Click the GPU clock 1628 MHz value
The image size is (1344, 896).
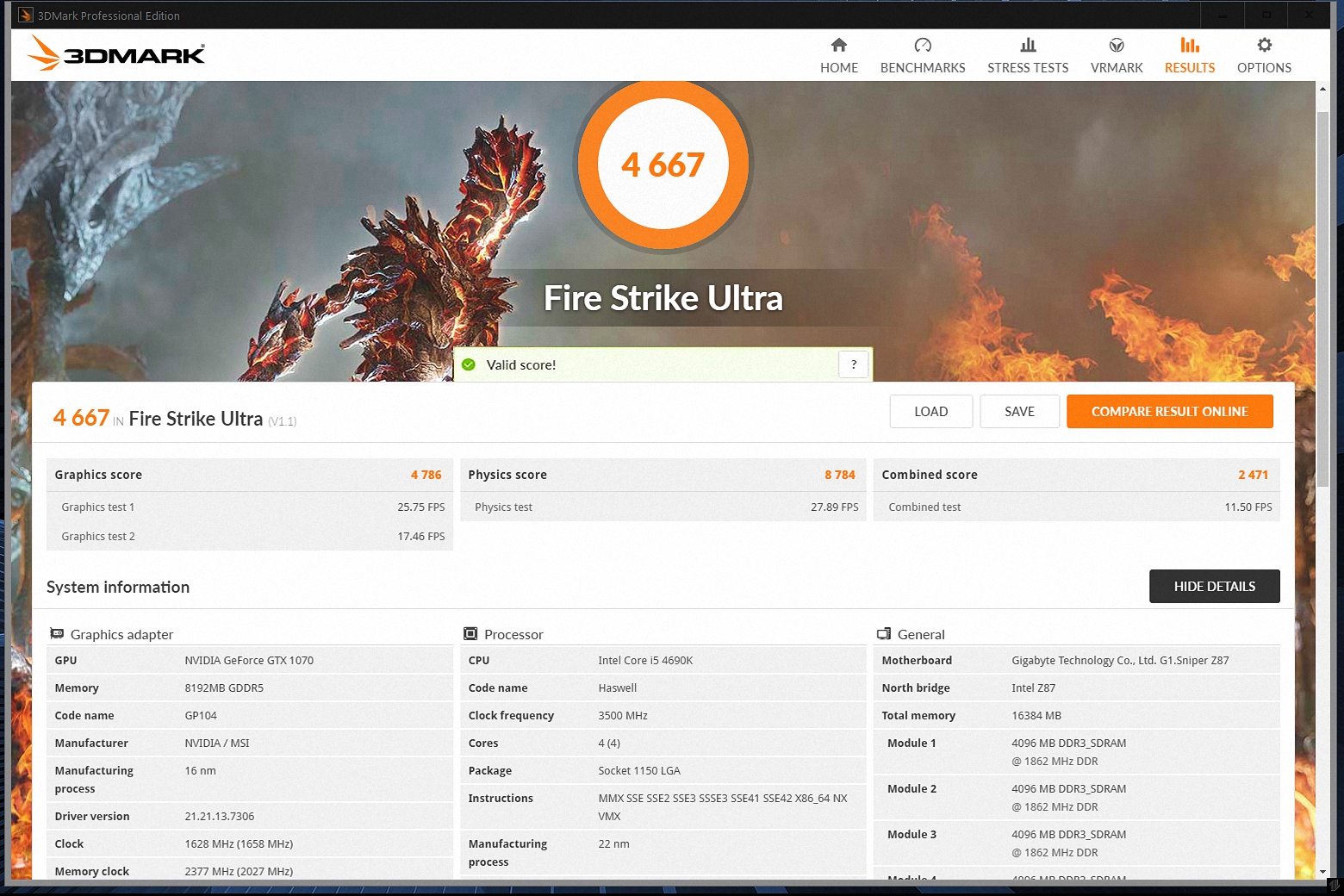click(239, 843)
